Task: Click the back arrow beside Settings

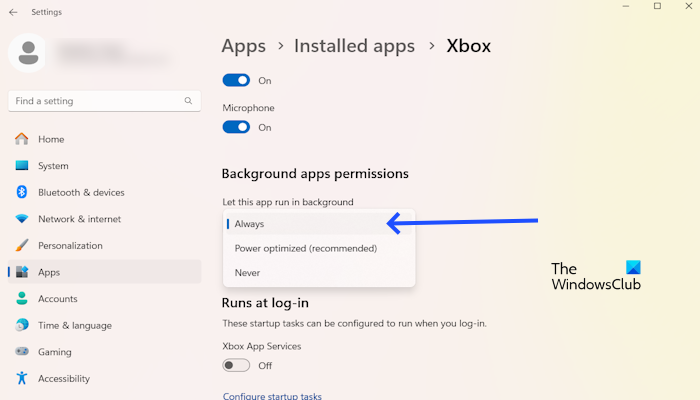Action: point(13,12)
